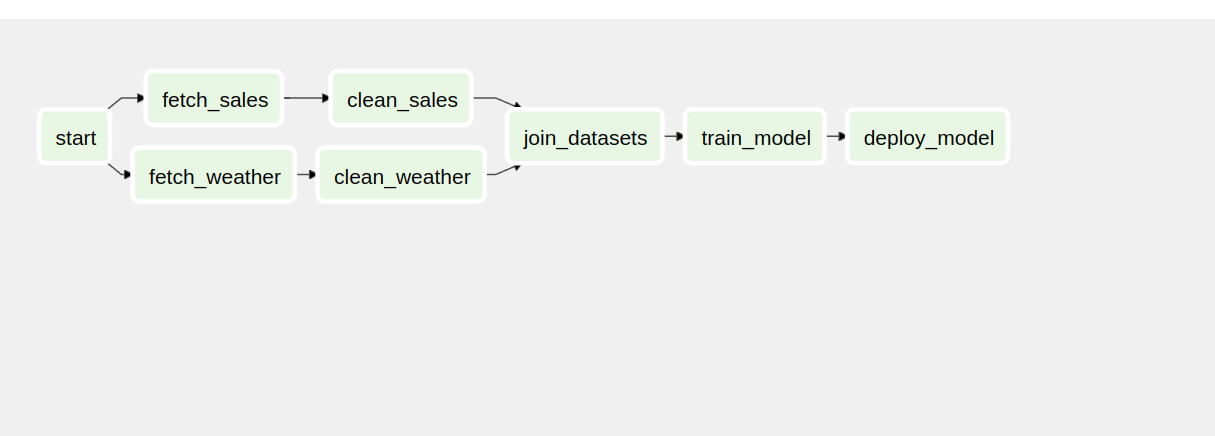Click the arrow from clean_weather to join_datasets
Image resolution: width=1215 pixels, height=436 pixels.
(x=500, y=173)
